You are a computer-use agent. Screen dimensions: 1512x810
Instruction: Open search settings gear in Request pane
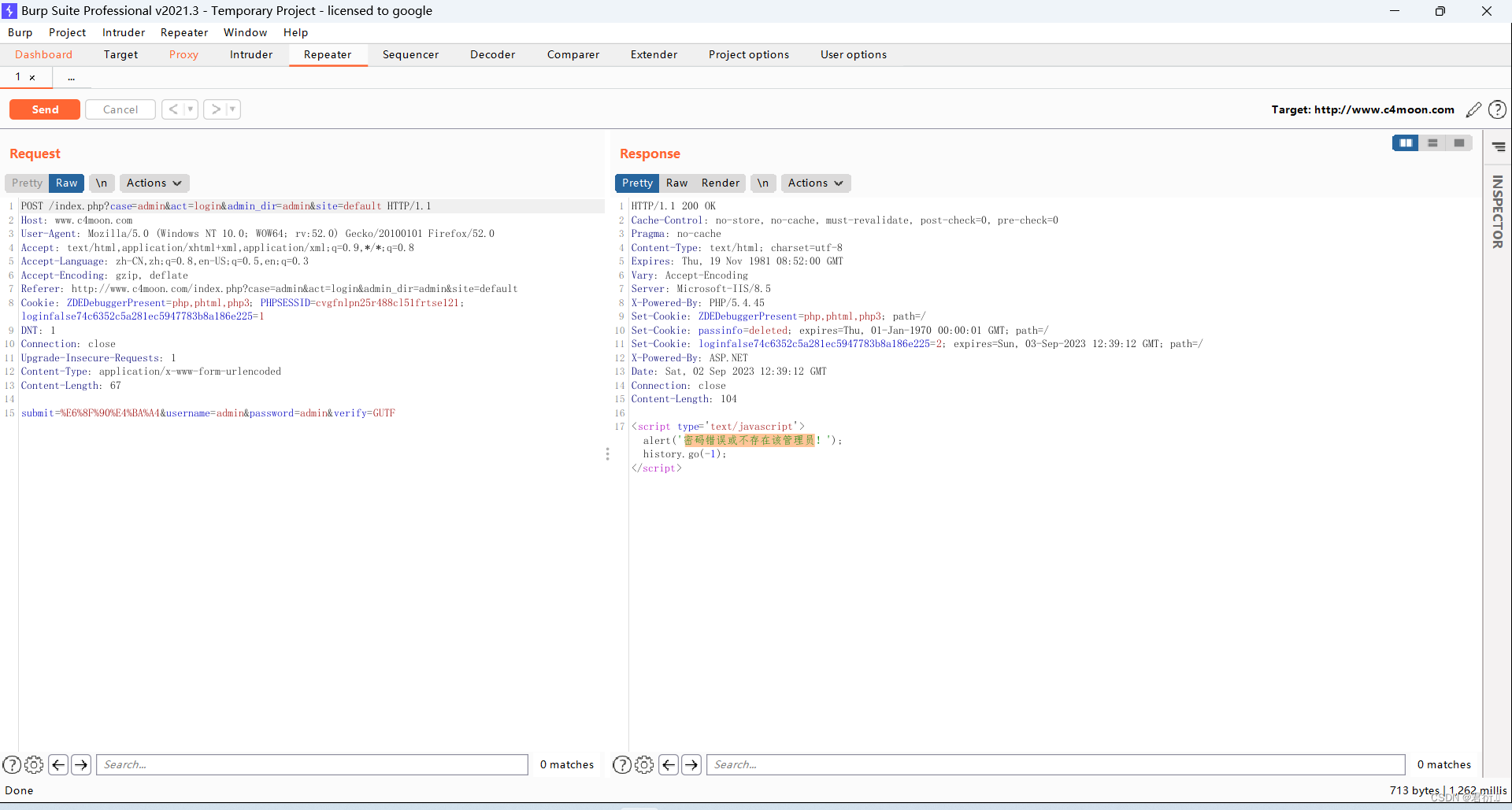34,764
